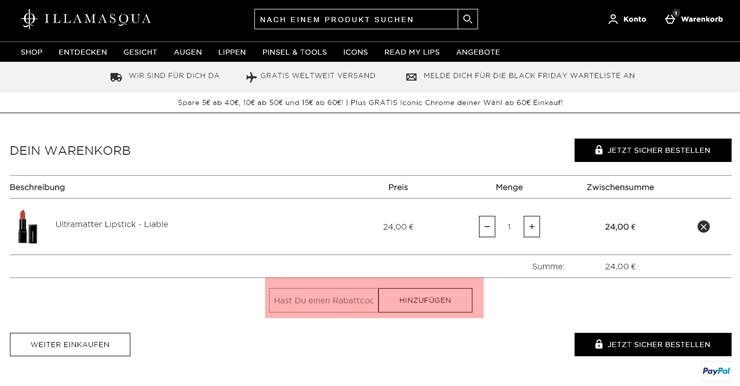The width and height of the screenshot is (740, 386).
Task: Click the airplane shipping icon
Action: pyautogui.click(x=251, y=76)
